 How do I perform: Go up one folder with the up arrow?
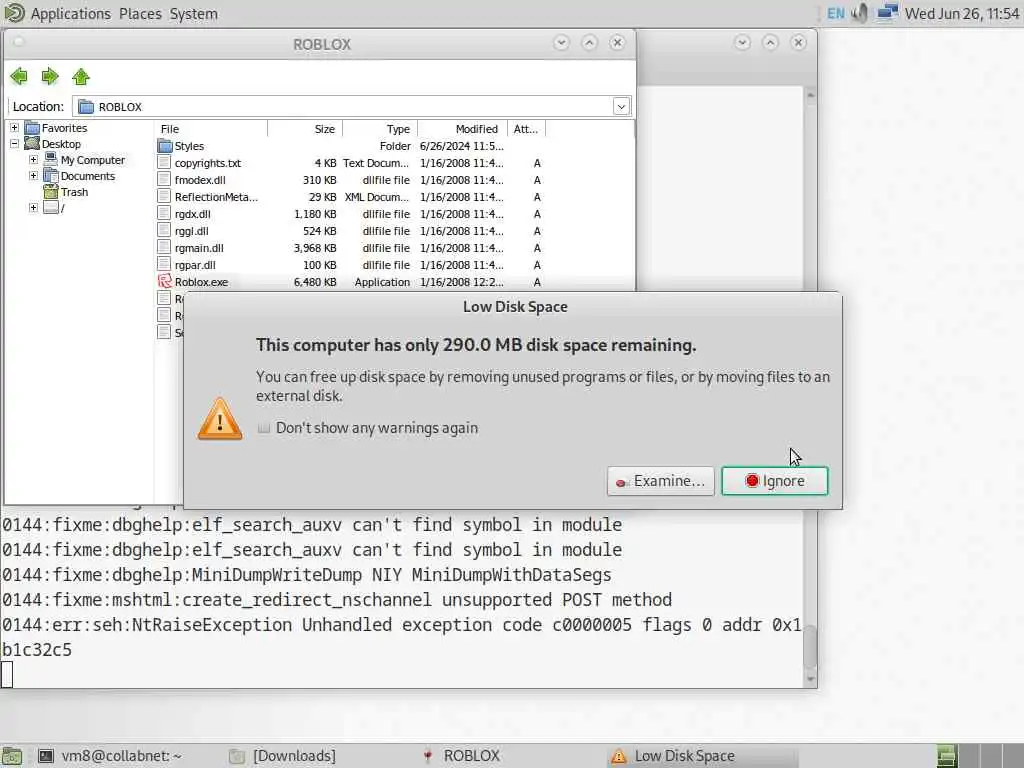click(81, 76)
